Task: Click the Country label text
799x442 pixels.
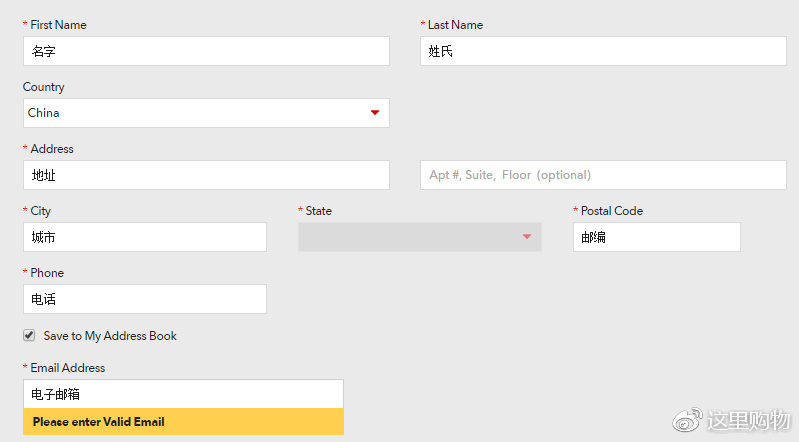Action: pos(44,87)
